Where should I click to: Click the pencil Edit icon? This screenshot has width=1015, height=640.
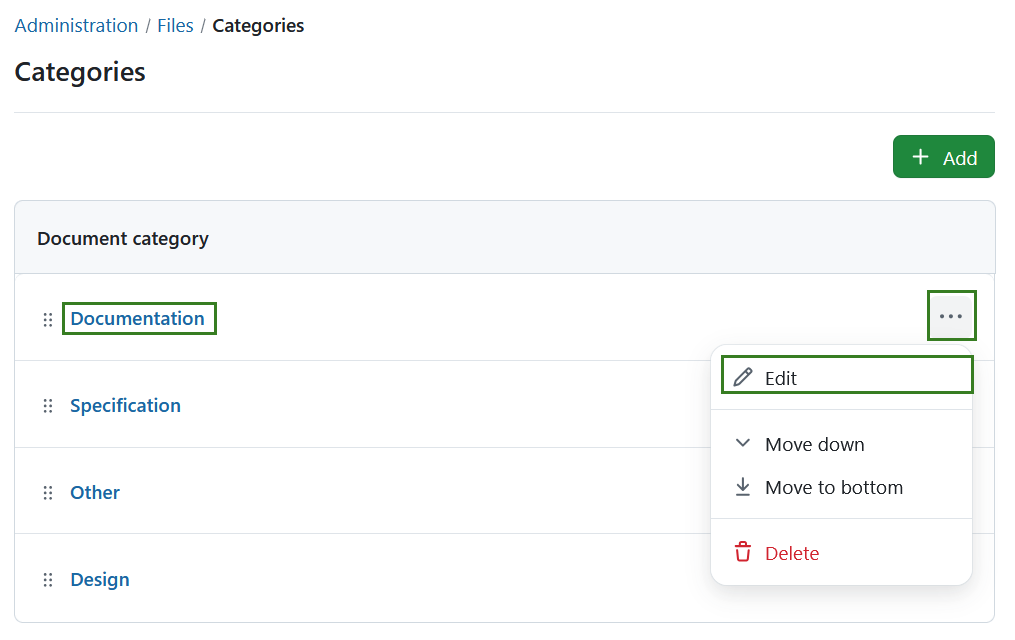point(743,376)
